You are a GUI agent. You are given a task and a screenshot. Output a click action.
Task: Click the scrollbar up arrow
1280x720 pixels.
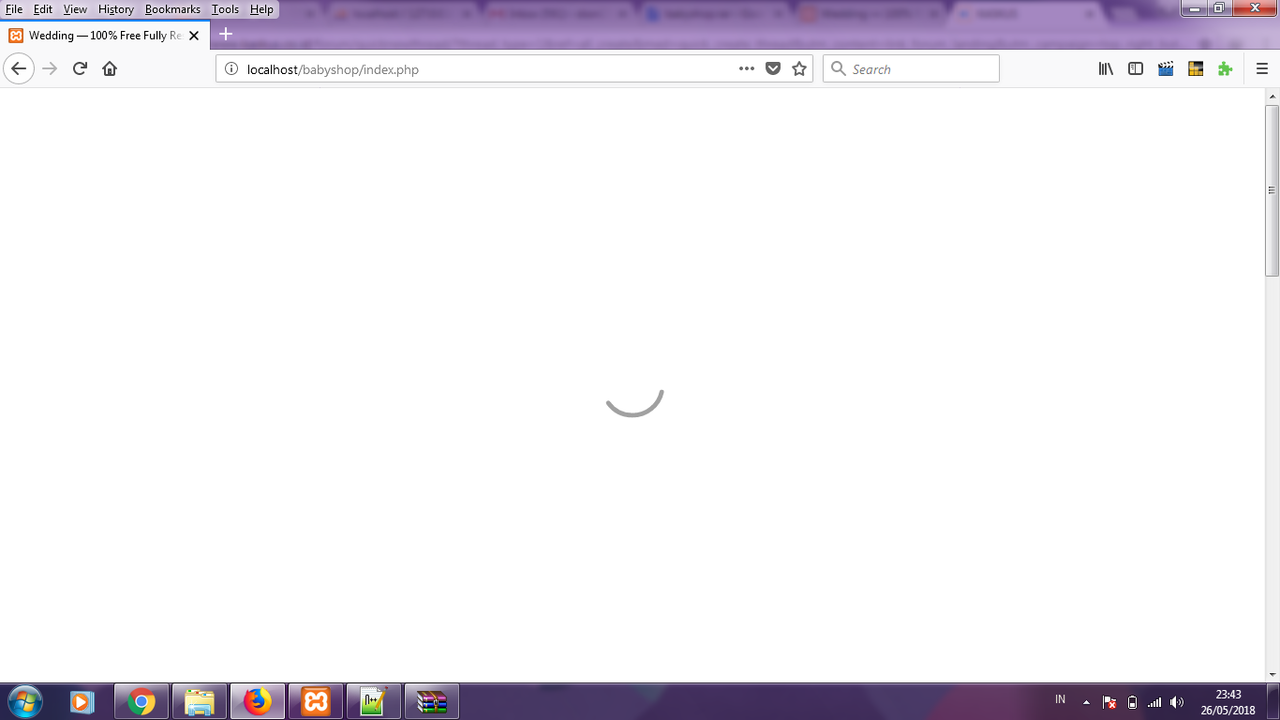1272,96
